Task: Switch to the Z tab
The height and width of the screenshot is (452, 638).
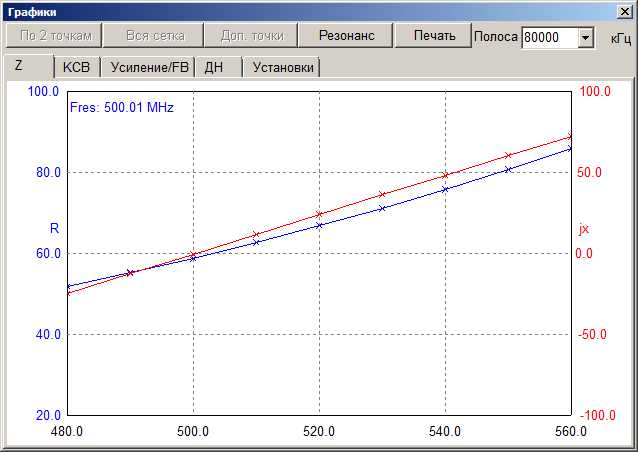Action: pos(19,66)
